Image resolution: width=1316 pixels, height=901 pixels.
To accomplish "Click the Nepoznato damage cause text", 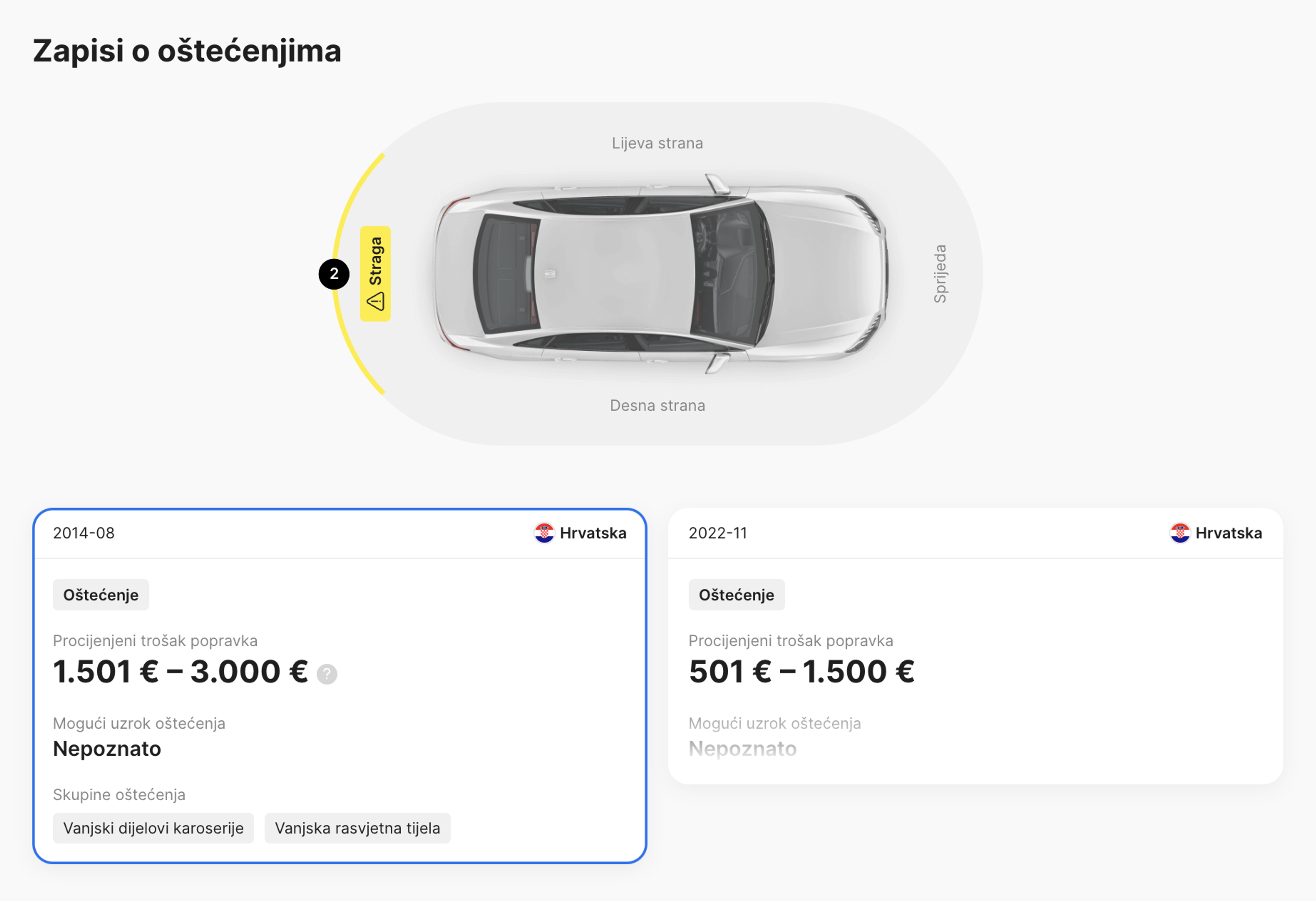I will point(107,748).
